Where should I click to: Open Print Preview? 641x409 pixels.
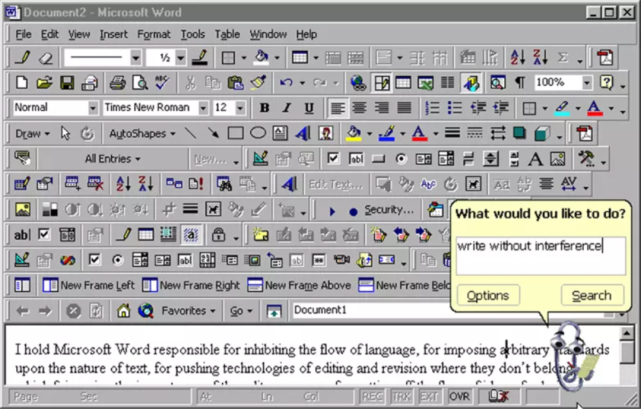[140, 83]
